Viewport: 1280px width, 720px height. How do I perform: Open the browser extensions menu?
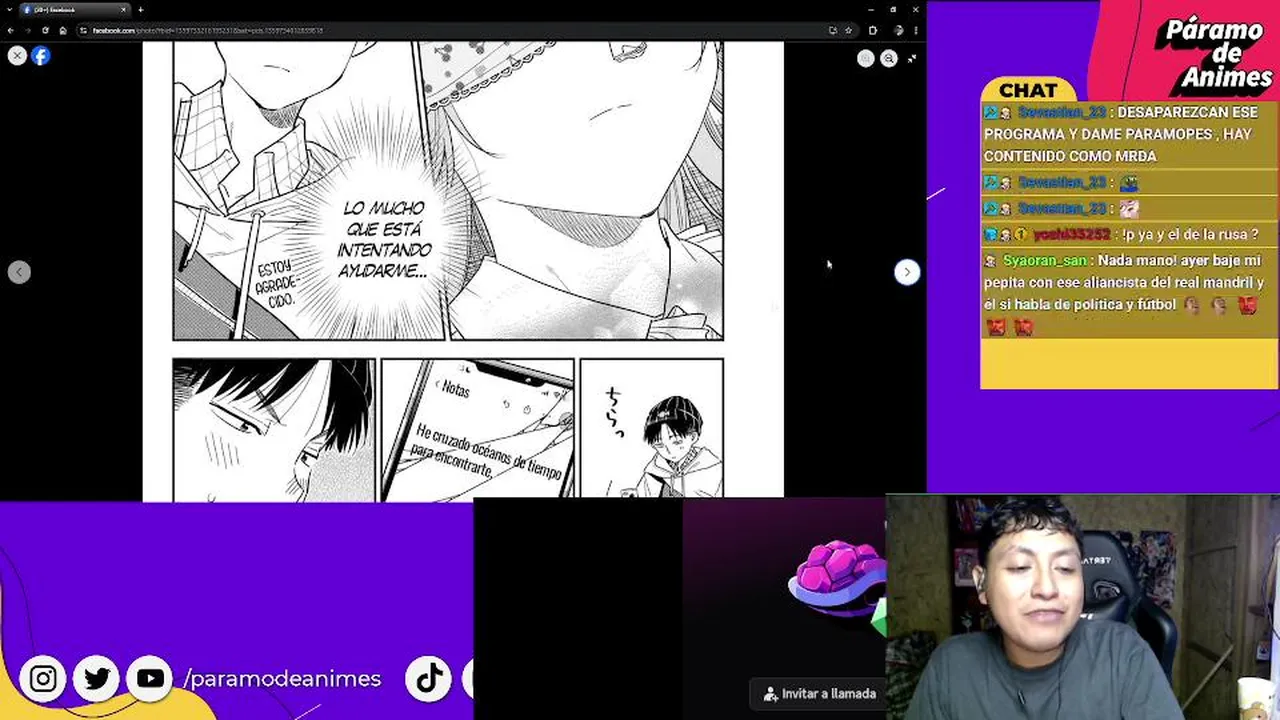pyautogui.click(x=873, y=30)
